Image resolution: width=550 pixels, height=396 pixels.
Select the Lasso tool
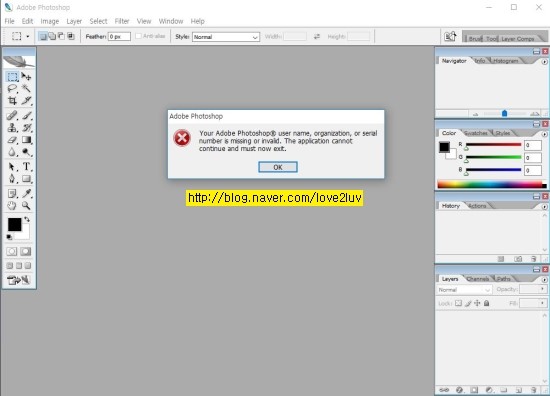tap(12, 88)
